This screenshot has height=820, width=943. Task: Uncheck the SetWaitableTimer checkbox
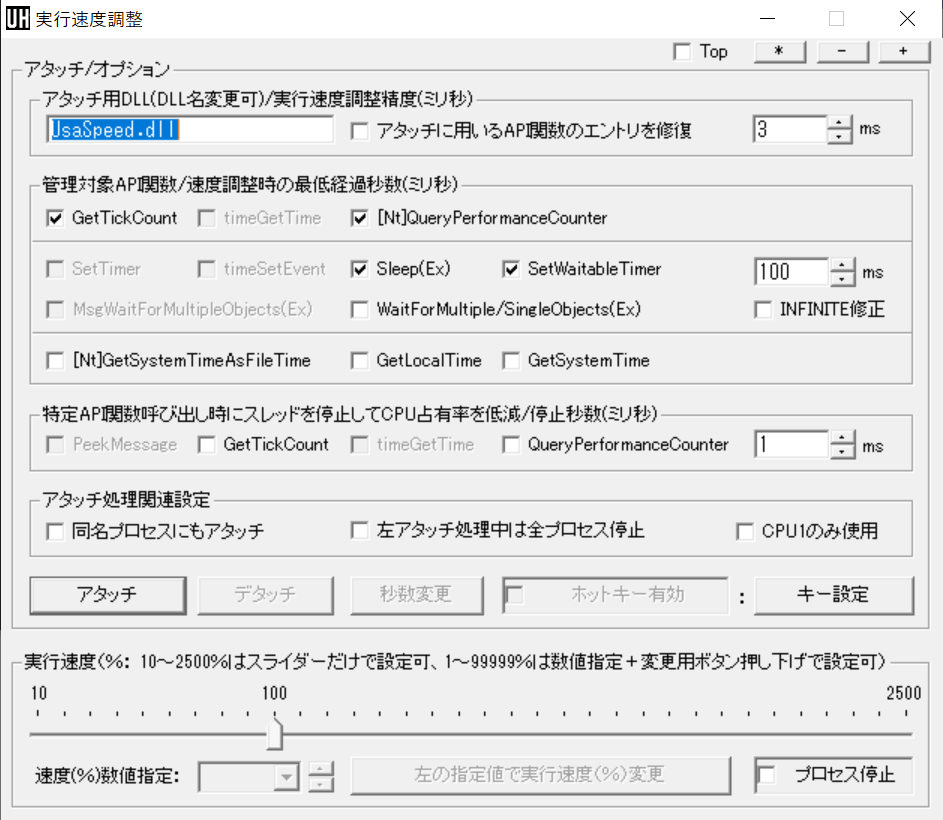(x=511, y=269)
